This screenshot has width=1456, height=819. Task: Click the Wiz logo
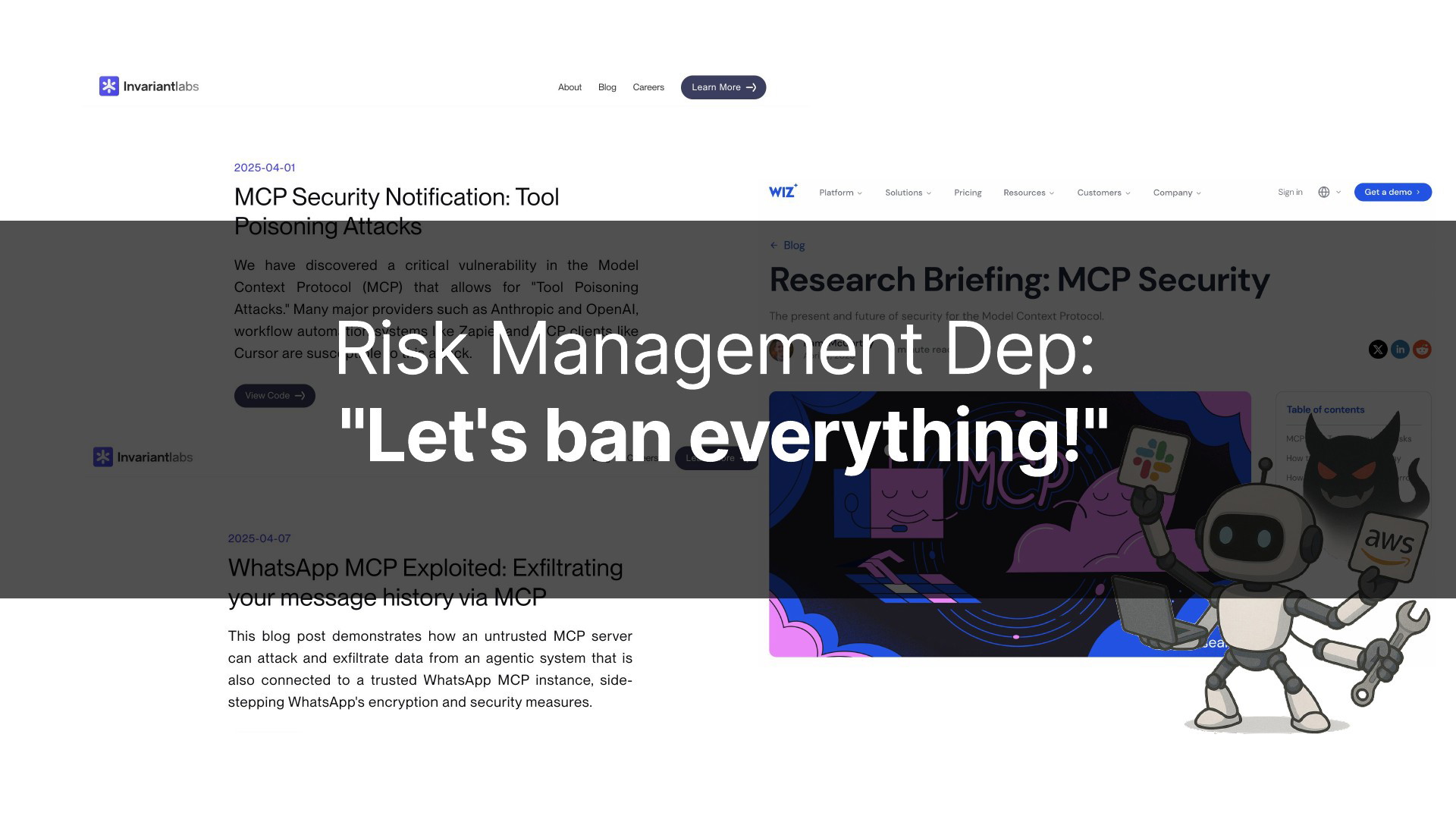pos(783,192)
